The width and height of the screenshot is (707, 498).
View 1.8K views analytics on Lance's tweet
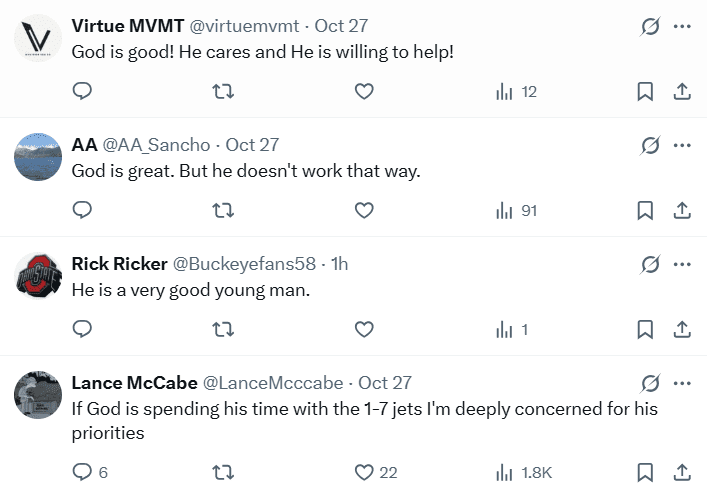tap(524, 472)
